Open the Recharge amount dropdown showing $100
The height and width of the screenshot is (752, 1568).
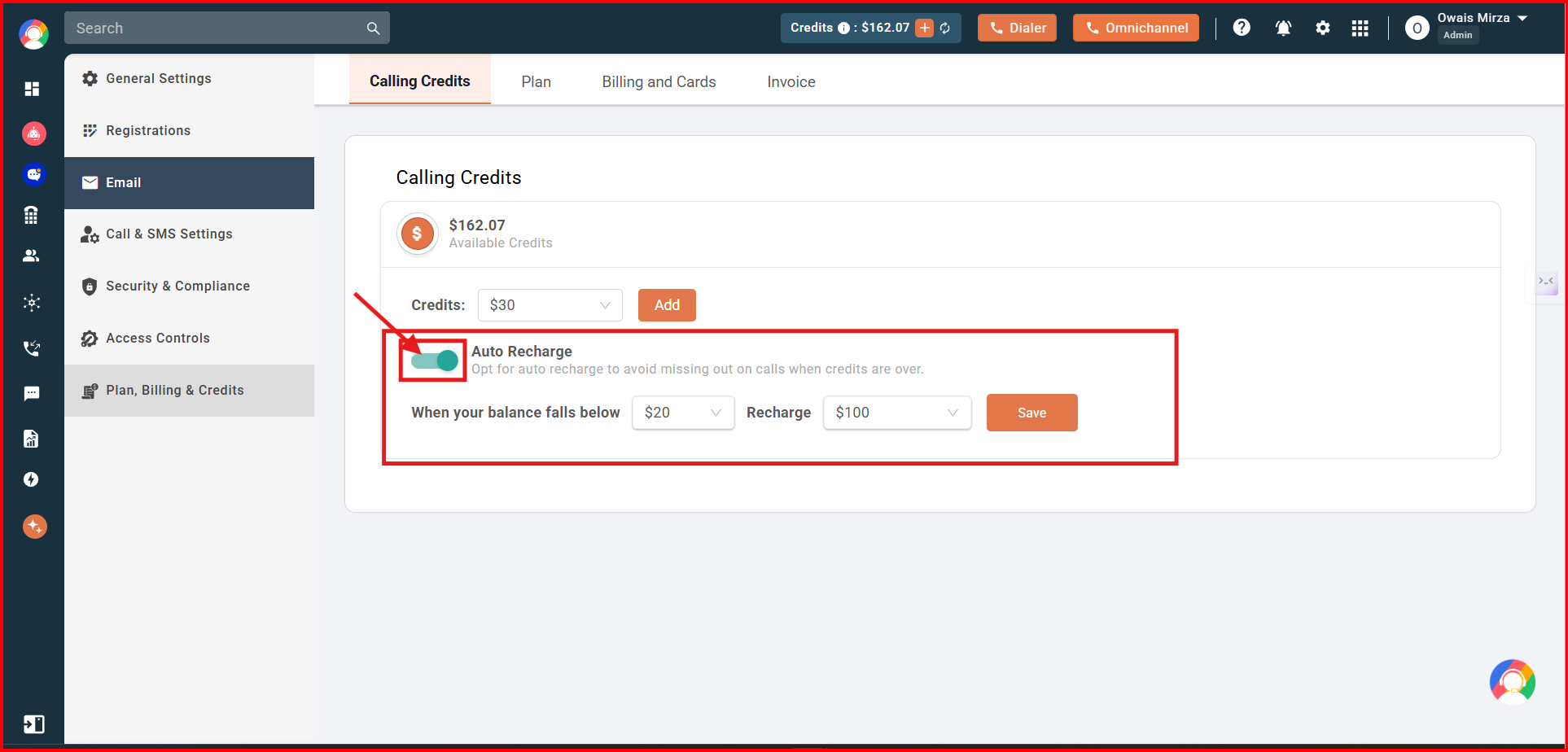pyautogui.click(x=897, y=413)
